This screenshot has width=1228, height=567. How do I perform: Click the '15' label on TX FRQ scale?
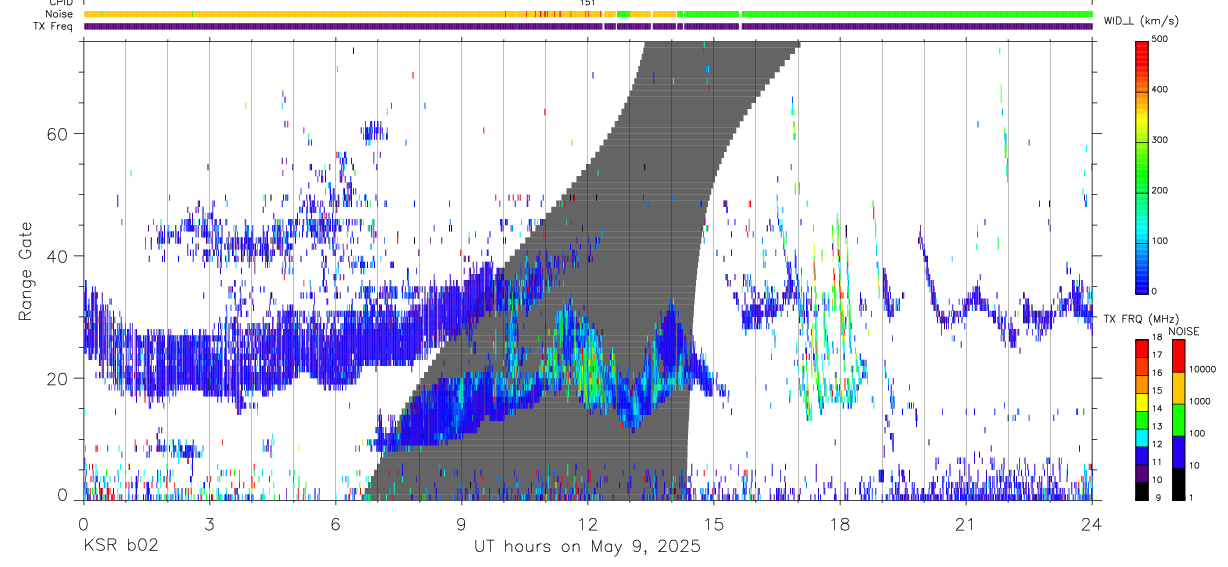coord(1156,391)
